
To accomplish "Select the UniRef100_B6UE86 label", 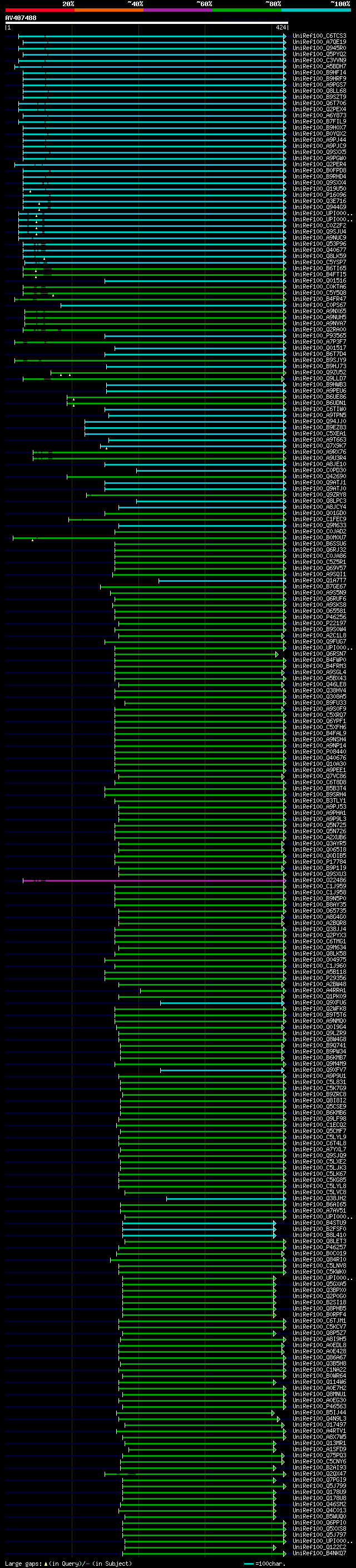I will (x=319, y=397).
